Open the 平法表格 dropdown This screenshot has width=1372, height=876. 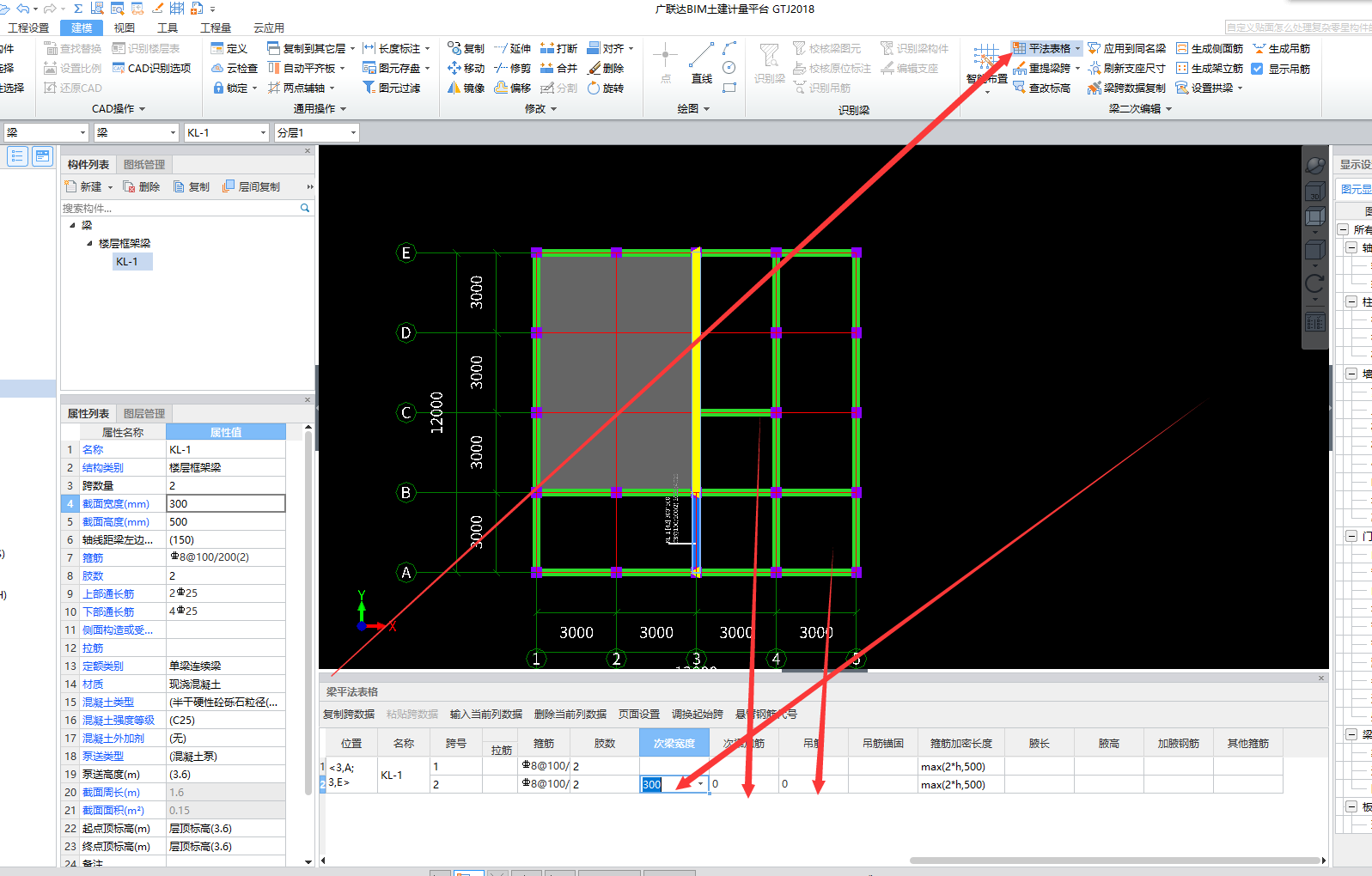pyautogui.click(x=1077, y=49)
